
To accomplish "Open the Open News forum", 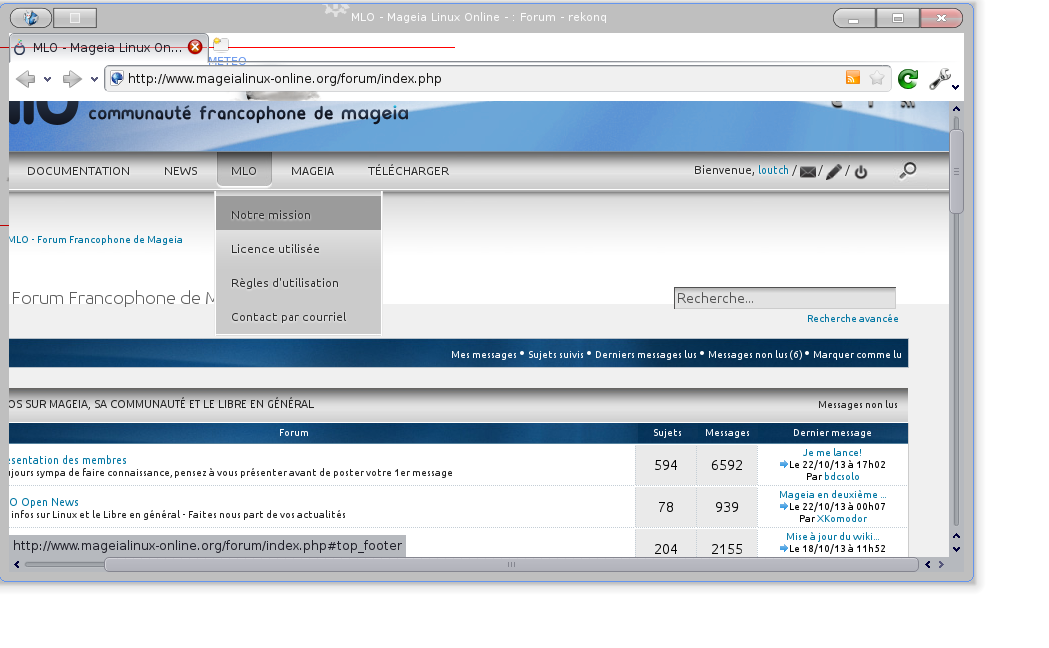I will pyautogui.click(x=44, y=502).
